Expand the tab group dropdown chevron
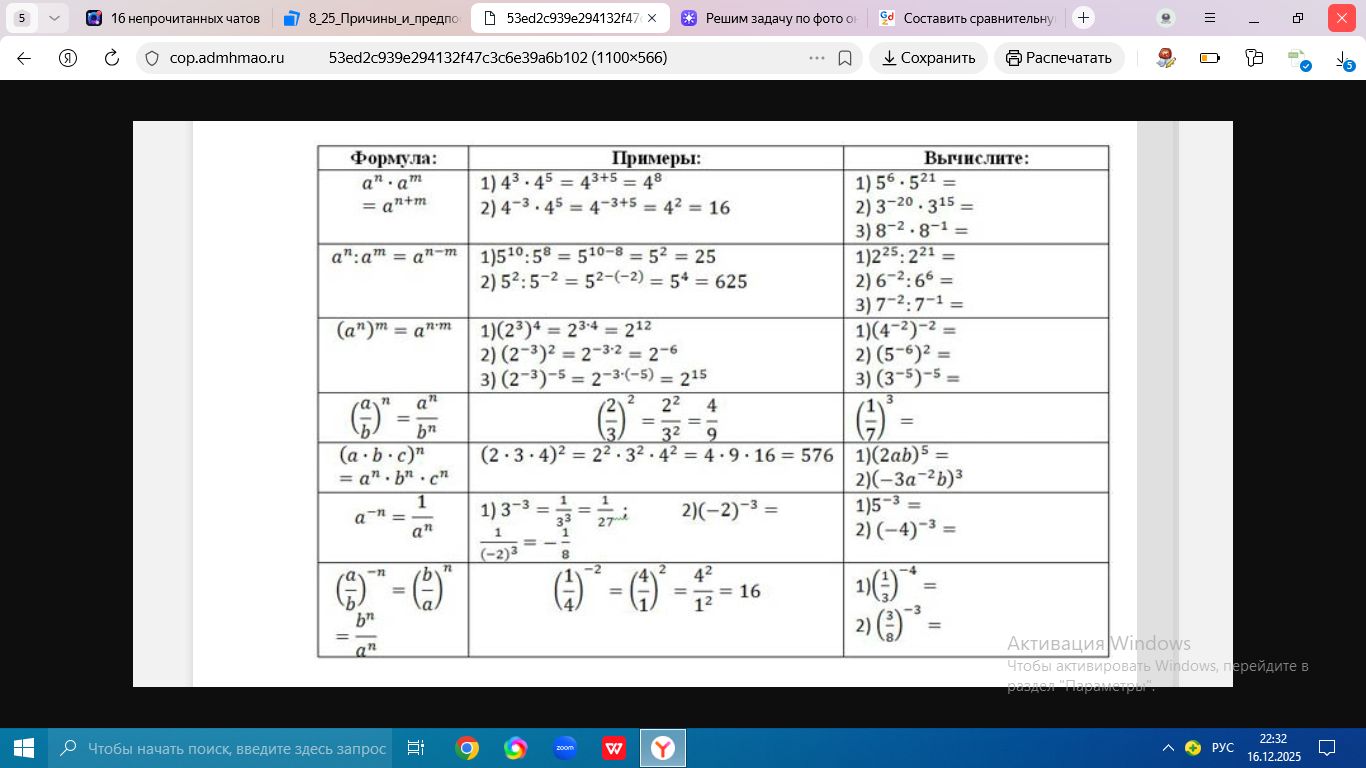This screenshot has height=768, width=1366. coord(54,18)
